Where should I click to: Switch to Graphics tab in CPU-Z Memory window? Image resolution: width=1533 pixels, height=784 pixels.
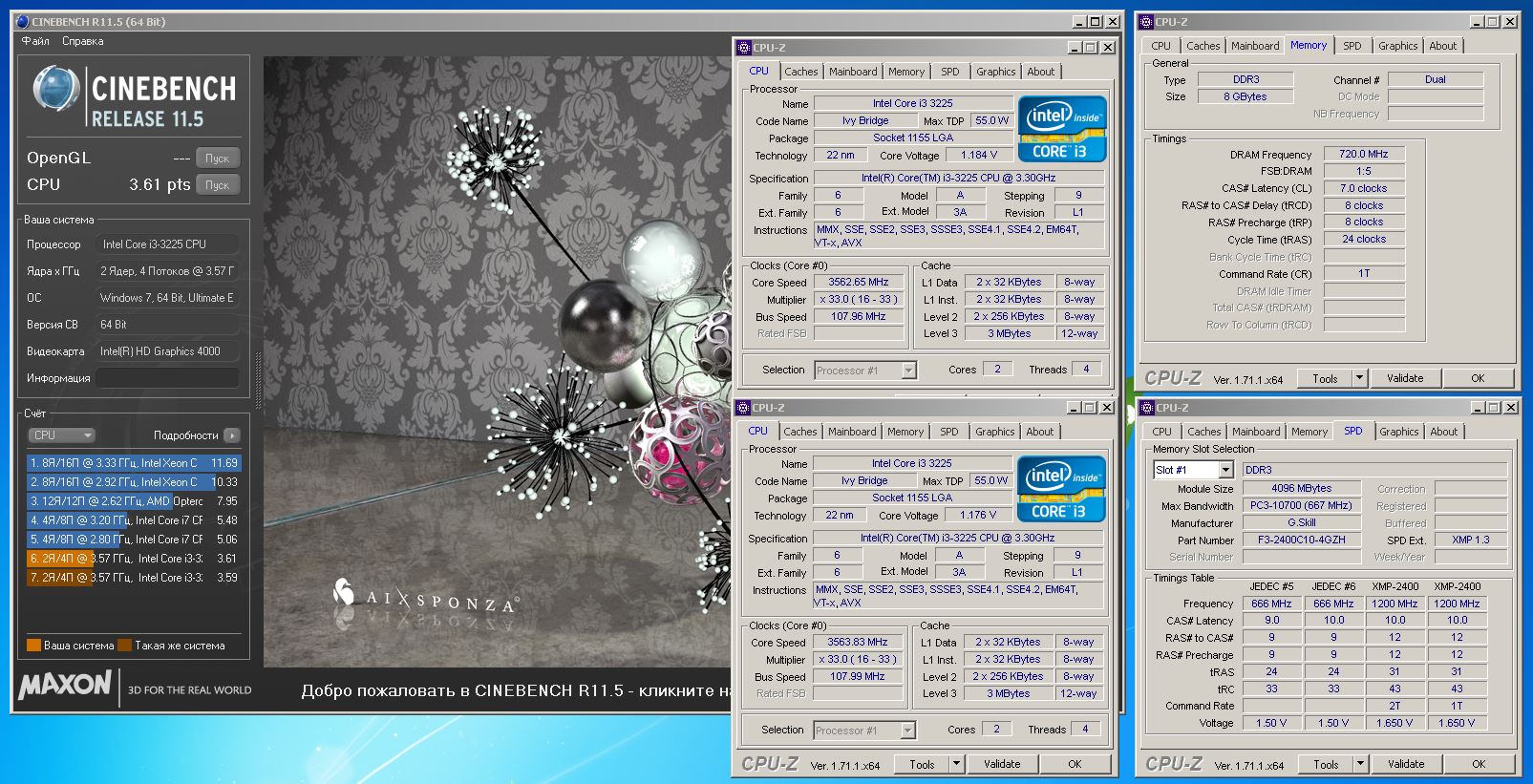pyautogui.click(x=1398, y=46)
